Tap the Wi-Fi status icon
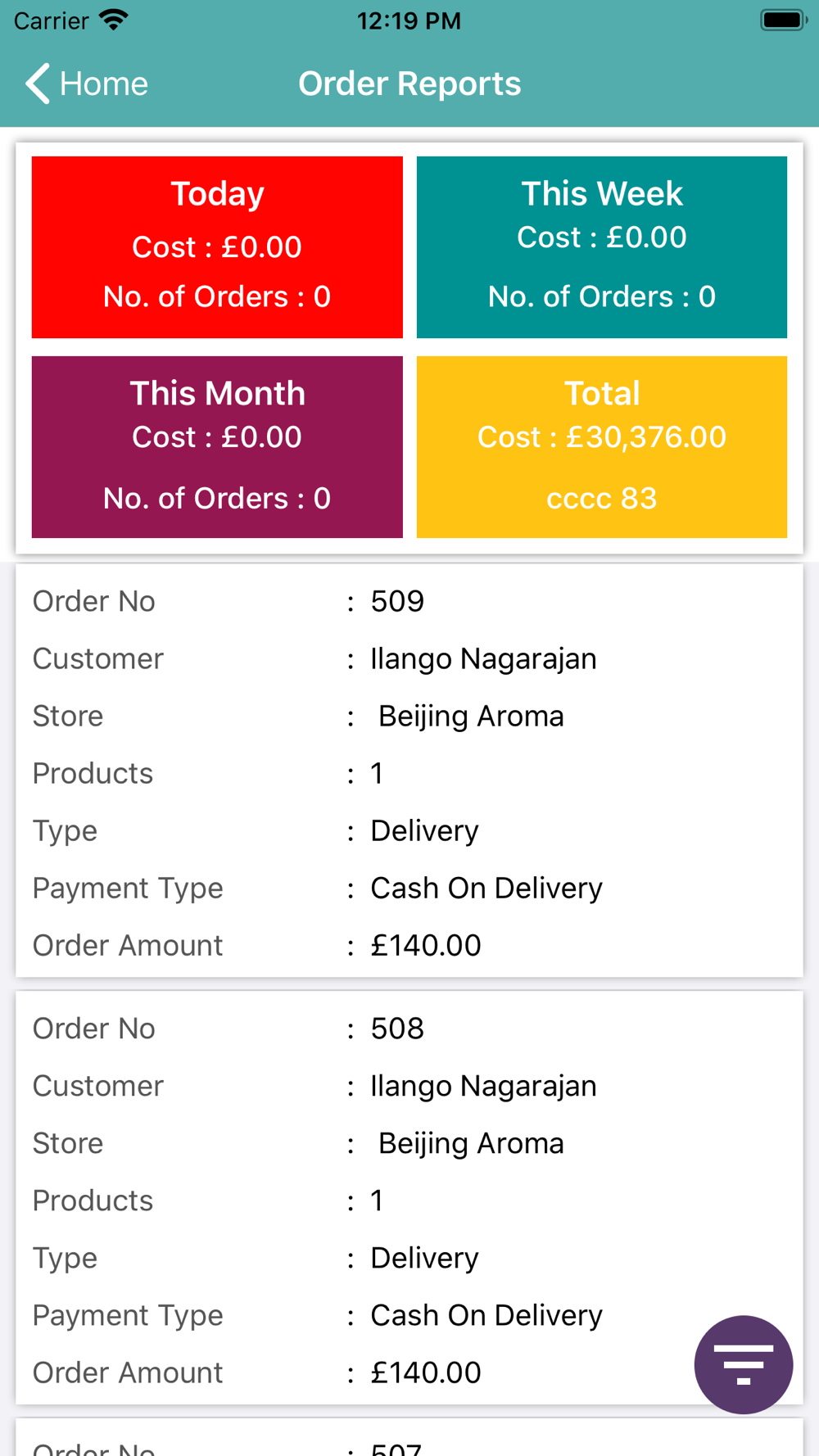This screenshot has width=819, height=1456. (x=114, y=20)
